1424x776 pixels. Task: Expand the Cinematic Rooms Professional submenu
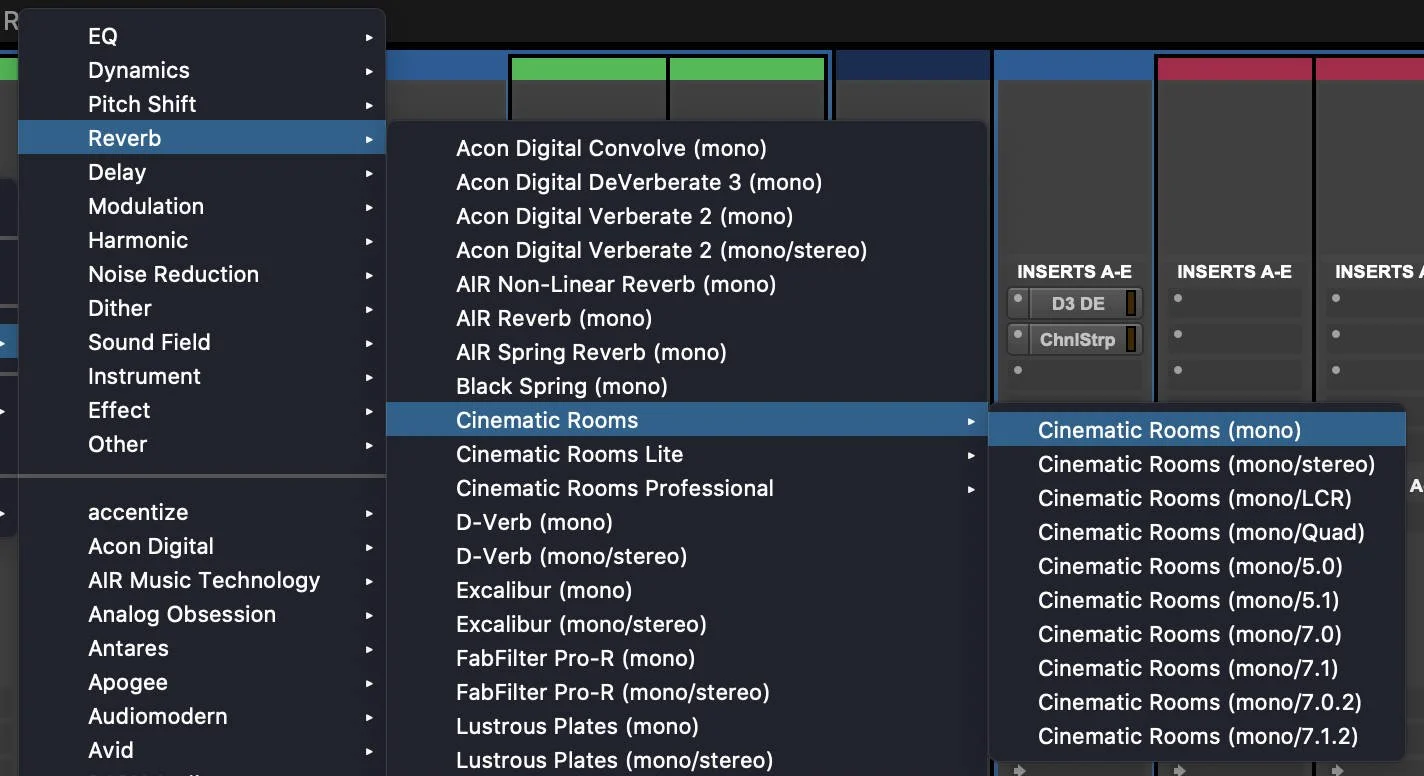tap(687, 488)
